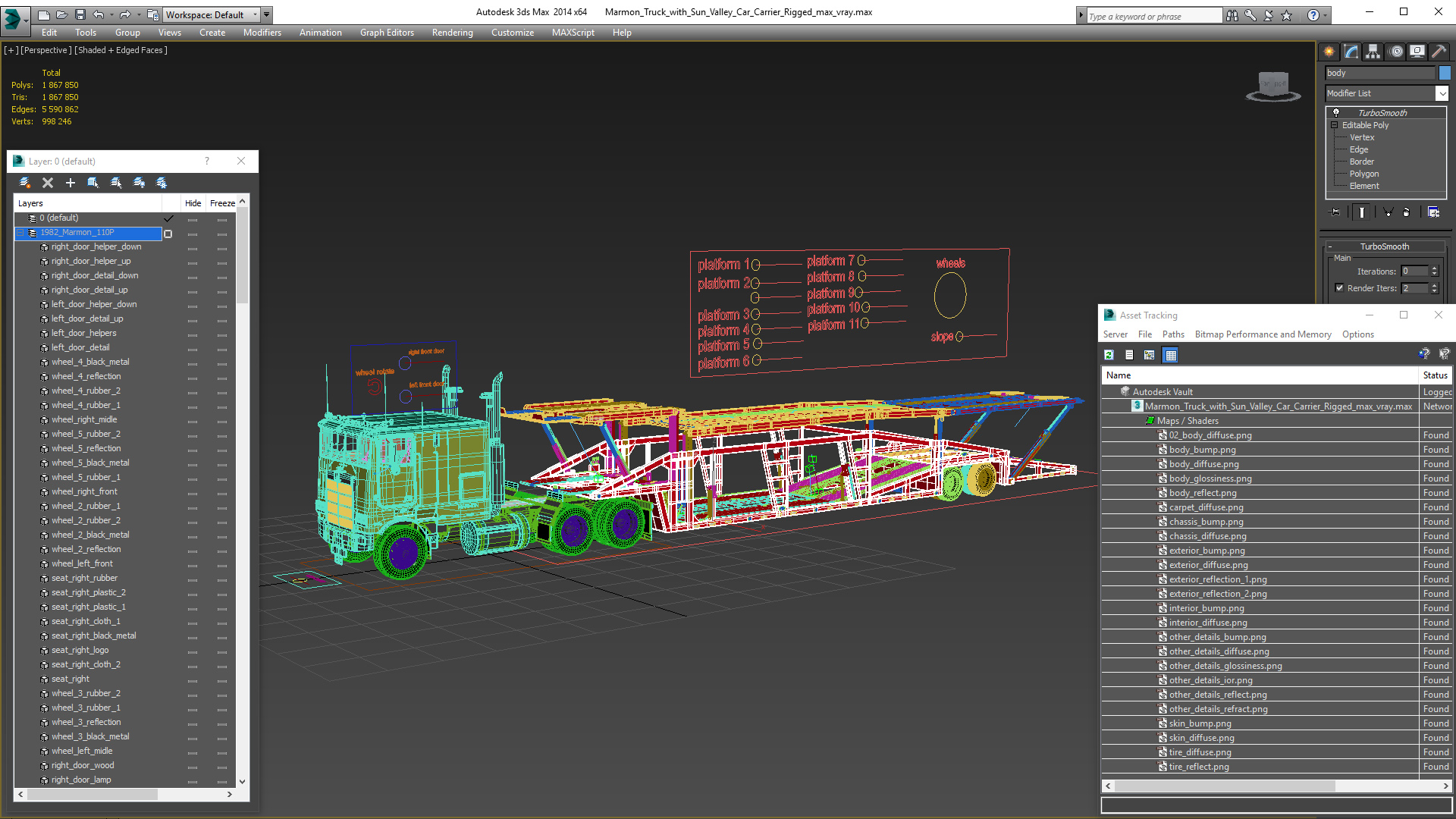This screenshot has width=1456, height=819.
Task: Click the Hide column header
Action: [x=193, y=203]
